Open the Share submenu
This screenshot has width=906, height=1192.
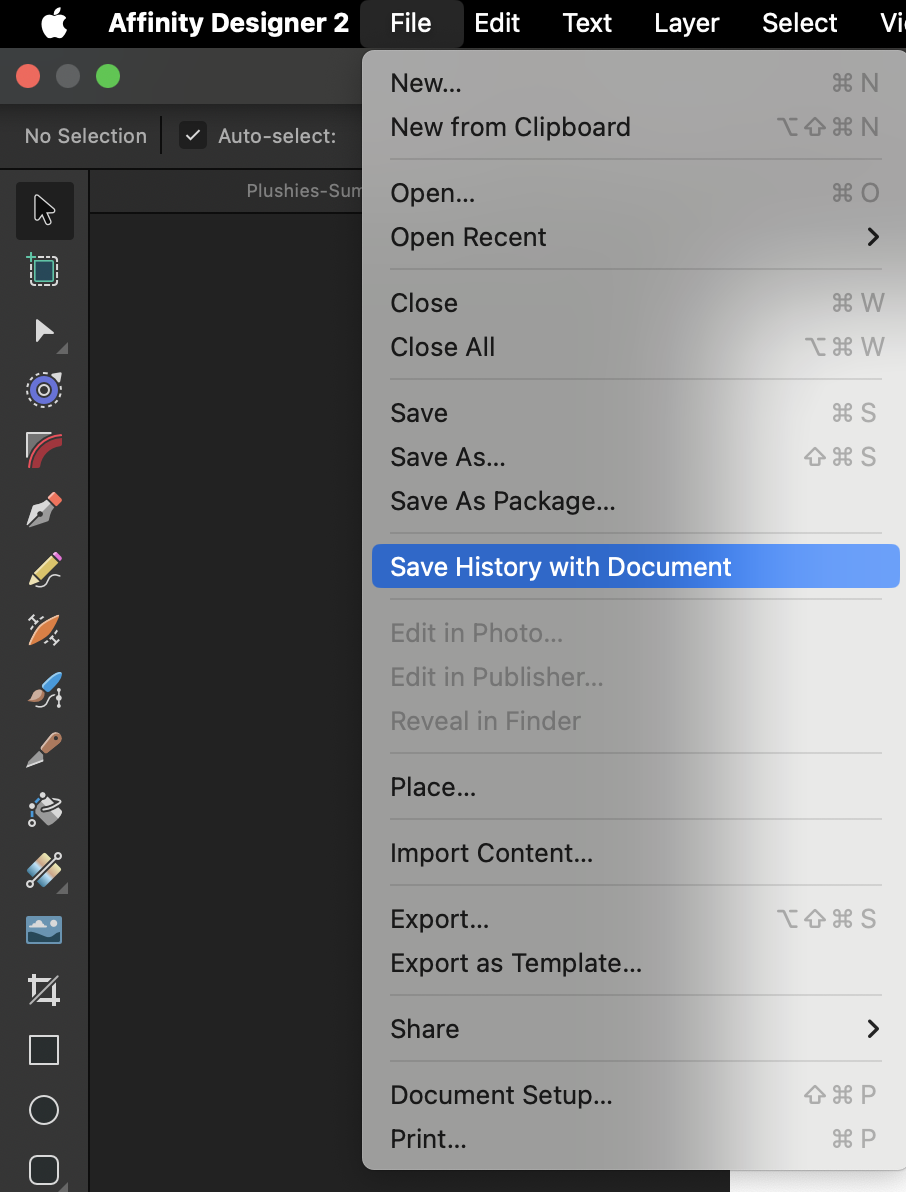point(636,1028)
